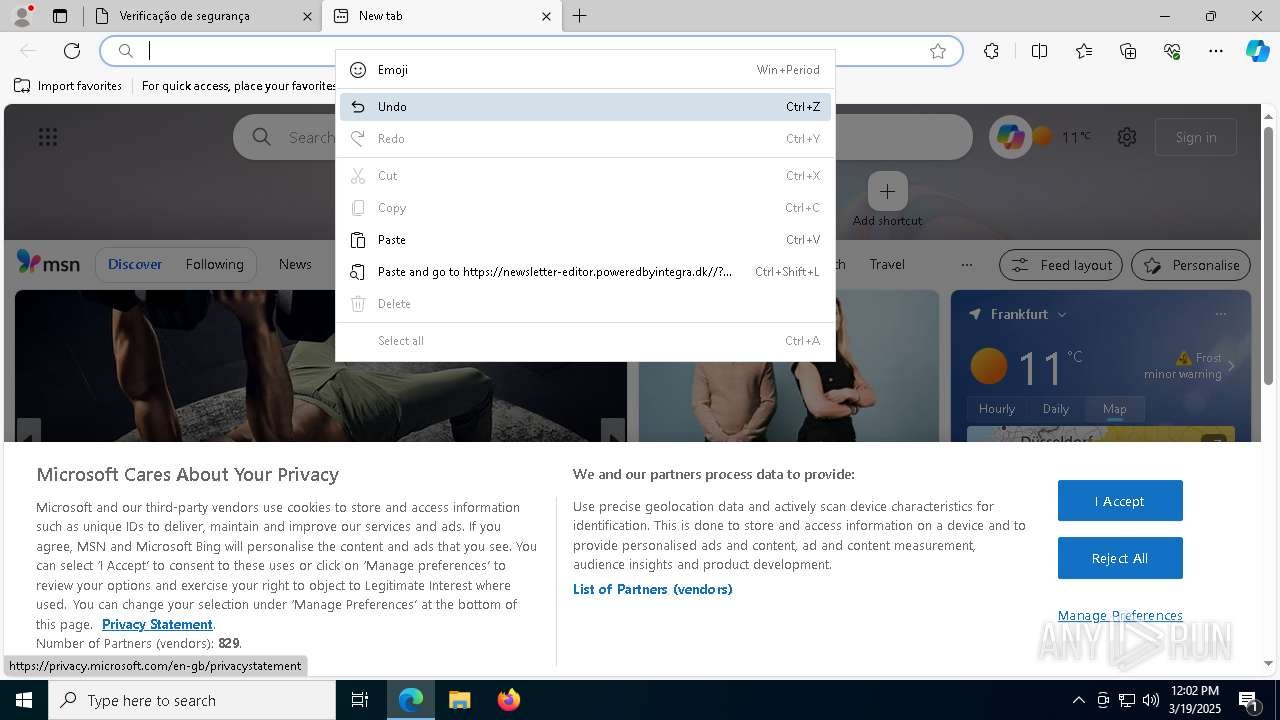Add this page to favorites star
1280x720 pixels.
(938, 51)
